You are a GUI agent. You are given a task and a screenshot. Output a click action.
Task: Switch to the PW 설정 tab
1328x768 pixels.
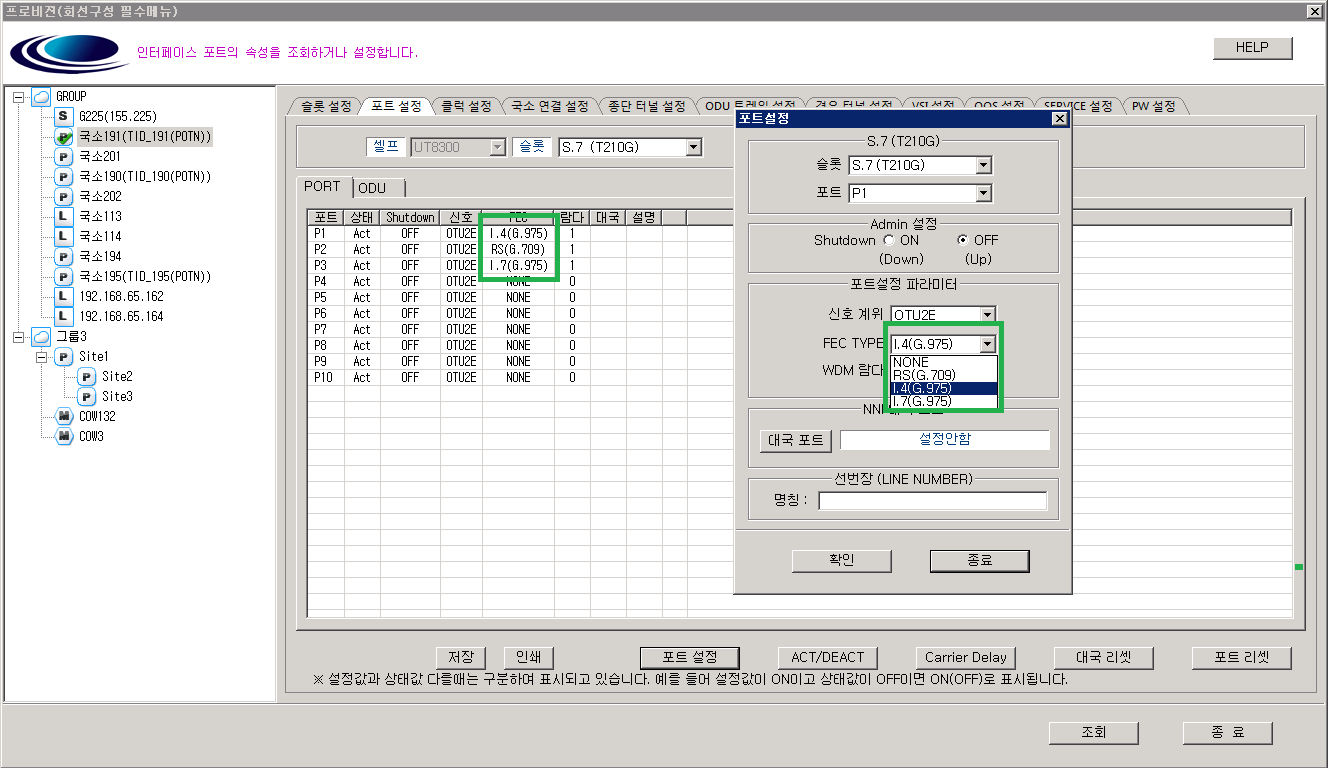tap(1153, 106)
